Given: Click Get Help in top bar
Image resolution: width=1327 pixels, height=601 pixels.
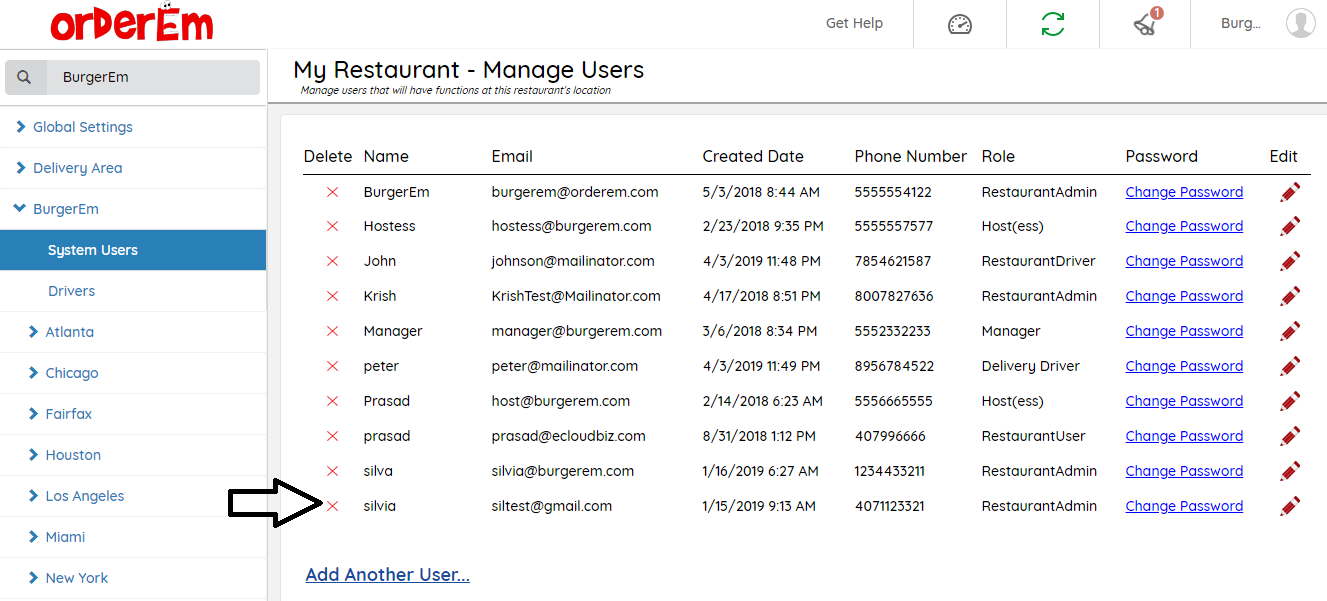Looking at the screenshot, I should [854, 23].
